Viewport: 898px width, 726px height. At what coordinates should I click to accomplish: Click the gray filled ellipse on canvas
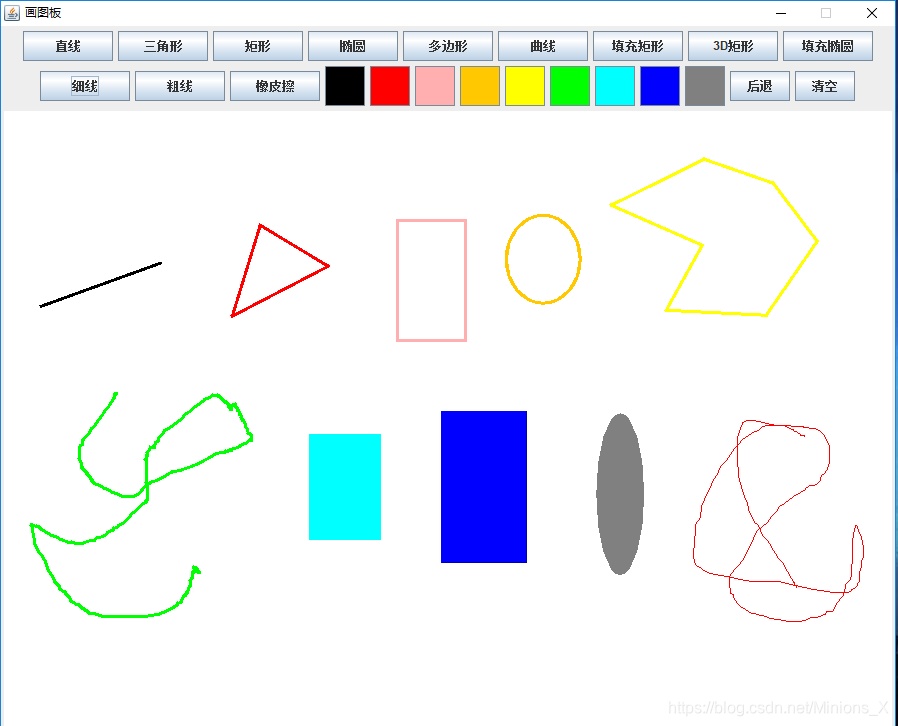click(x=620, y=494)
